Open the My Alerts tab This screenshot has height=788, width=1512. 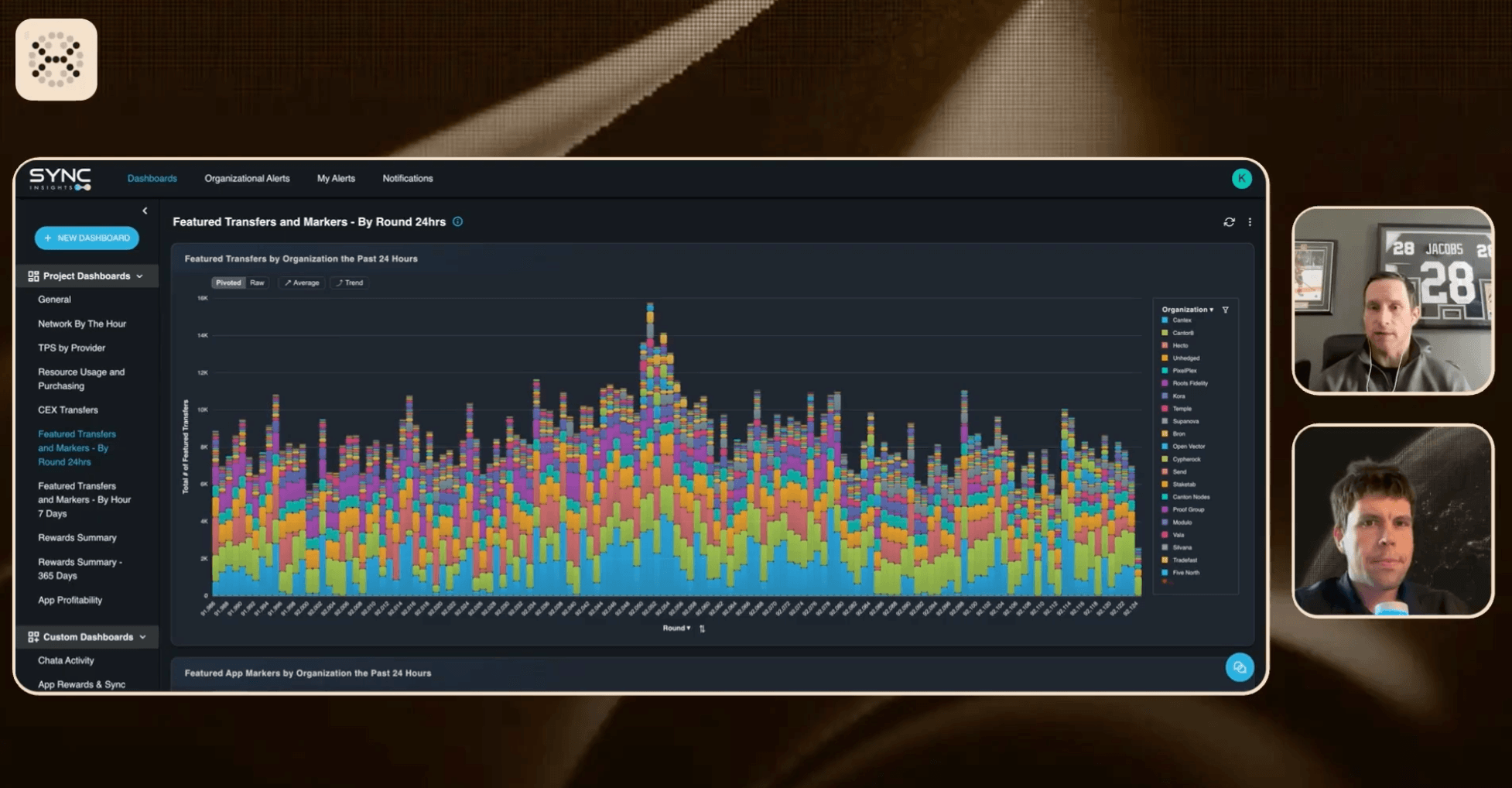point(336,179)
